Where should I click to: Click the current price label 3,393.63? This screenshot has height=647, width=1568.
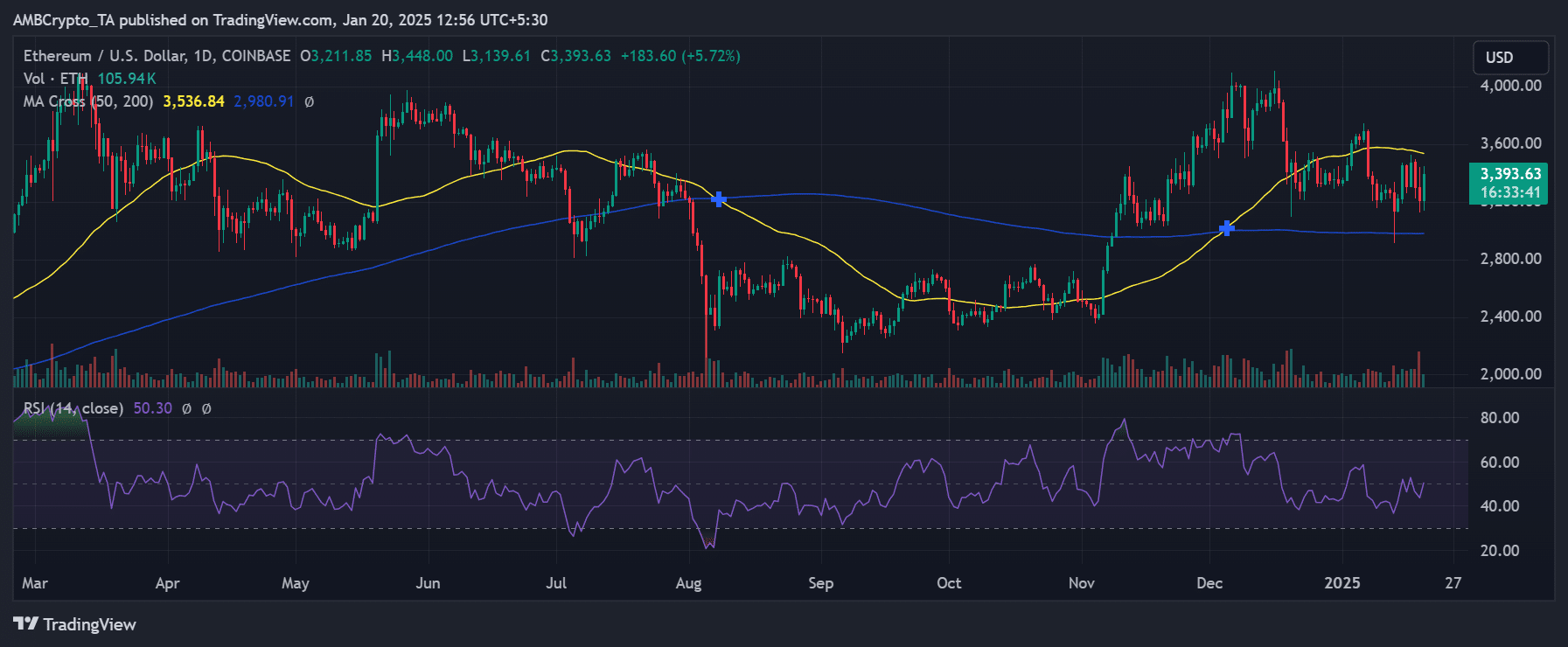tap(1510, 174)
